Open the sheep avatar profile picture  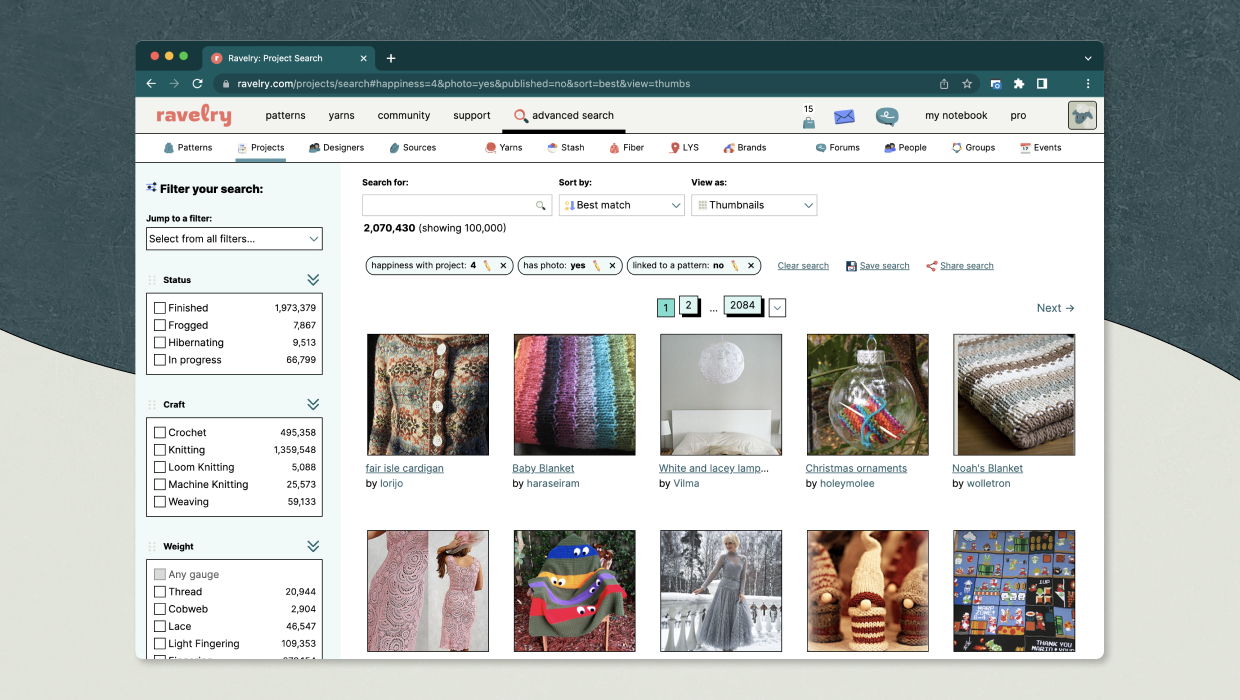coord(1080,115)
